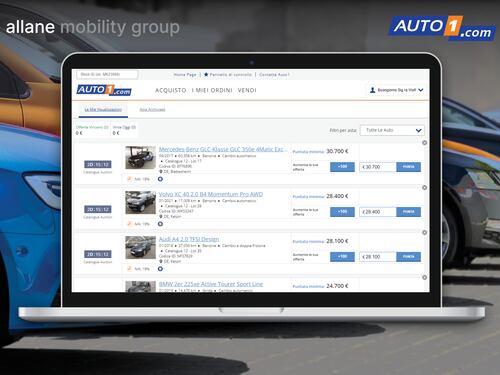Follow the Home Page link

pyautogui.click(x=185, y=75)
